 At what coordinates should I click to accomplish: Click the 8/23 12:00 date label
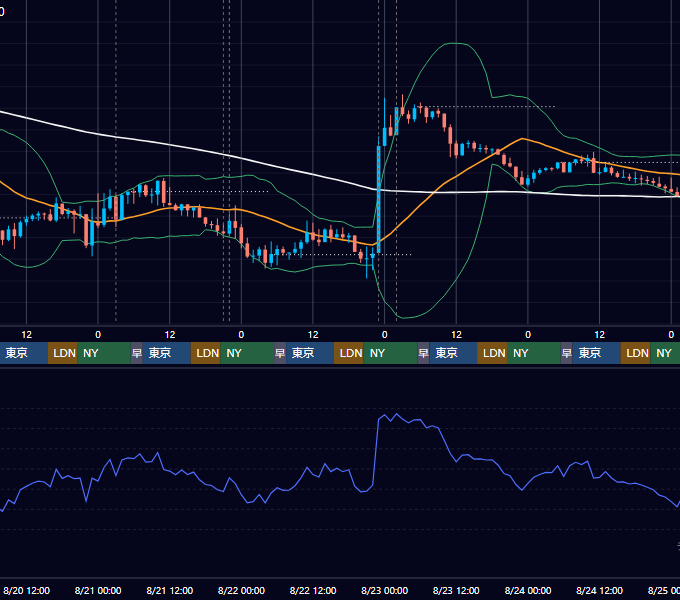click(456, 590)
